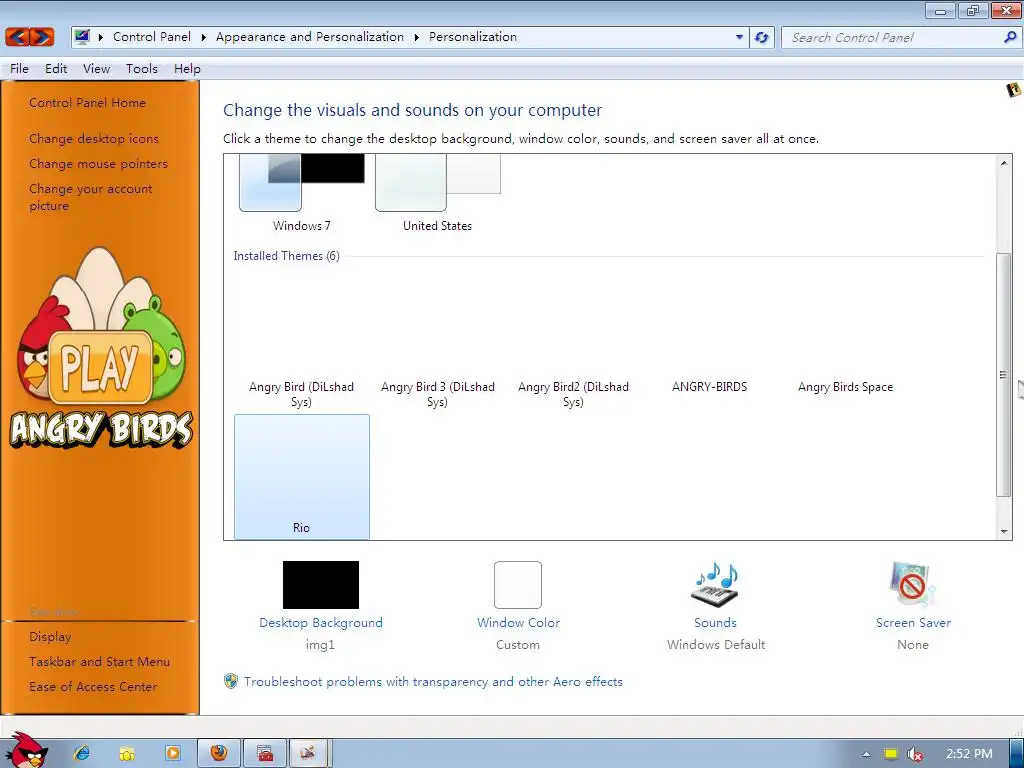Click the forward navigation arrow
Image resolution: width=1024 pixels, height=768 pixels.
click(41, 37)
